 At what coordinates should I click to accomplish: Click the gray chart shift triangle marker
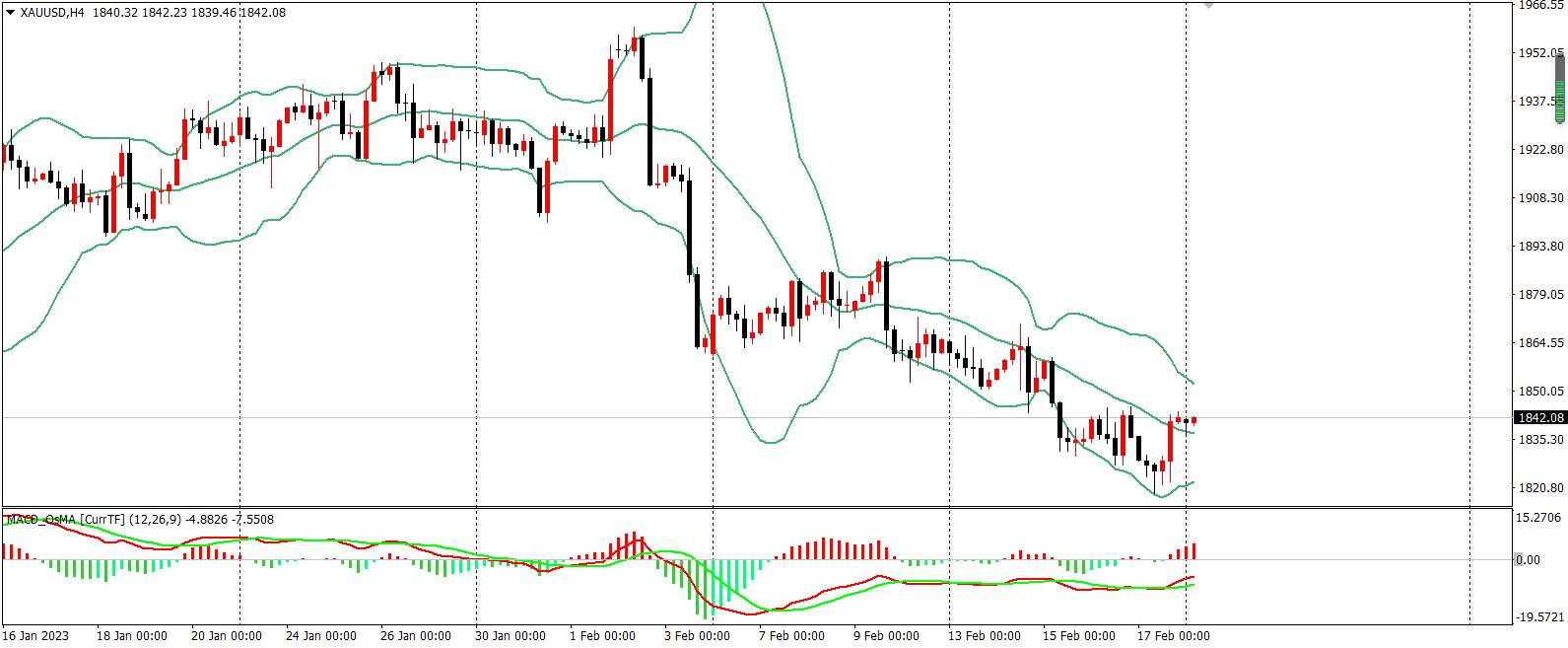coord(1209,5)
